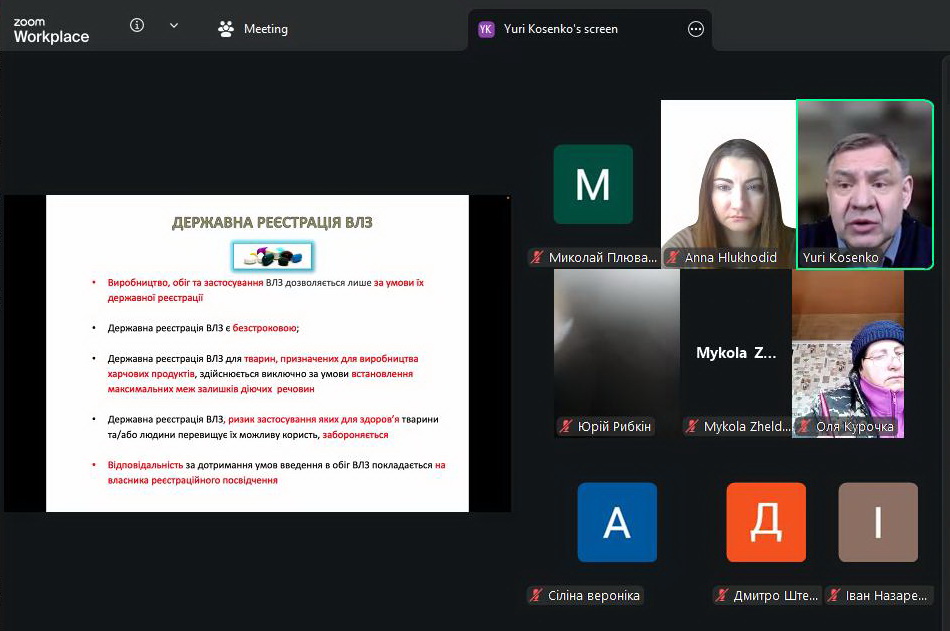The height and width of the screenshot is (631, 950).
Task: Open the meeting information icon
Action: point(137,26)
